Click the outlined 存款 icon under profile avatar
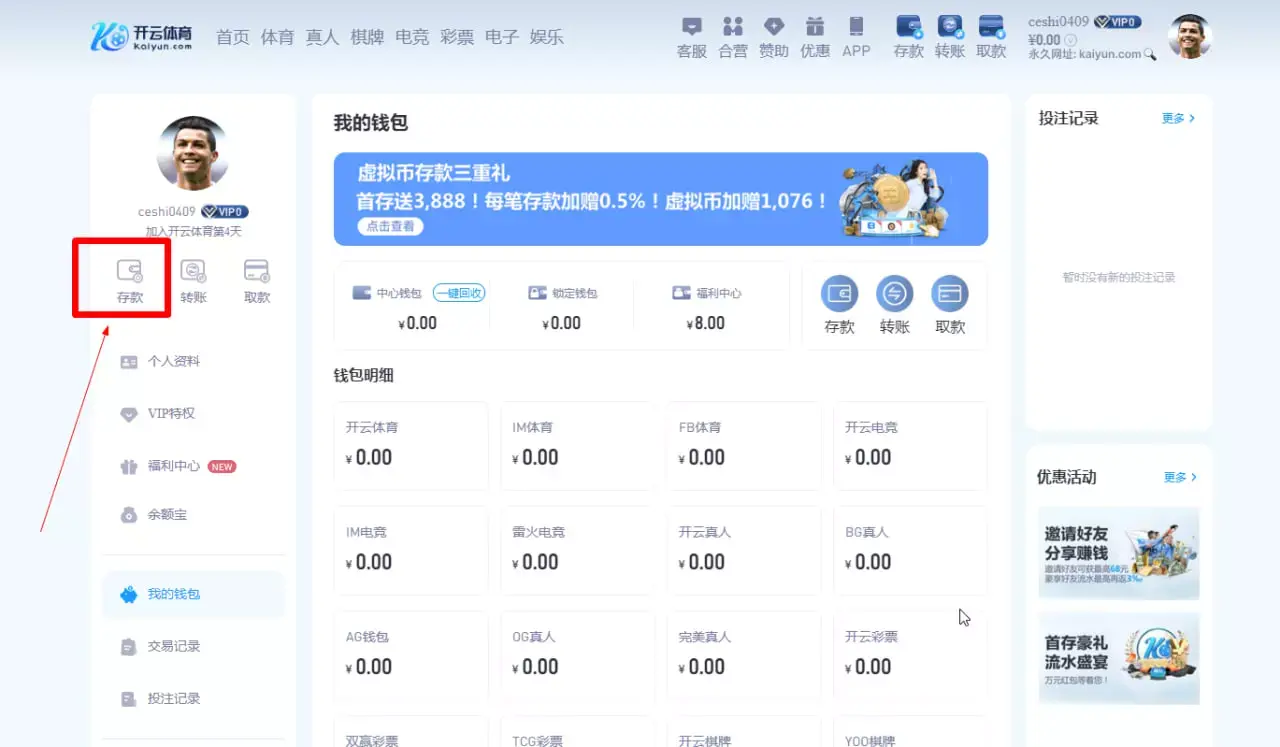This screenshot has width=1280, height=747. pyautogui.click(x=130, y=271)
